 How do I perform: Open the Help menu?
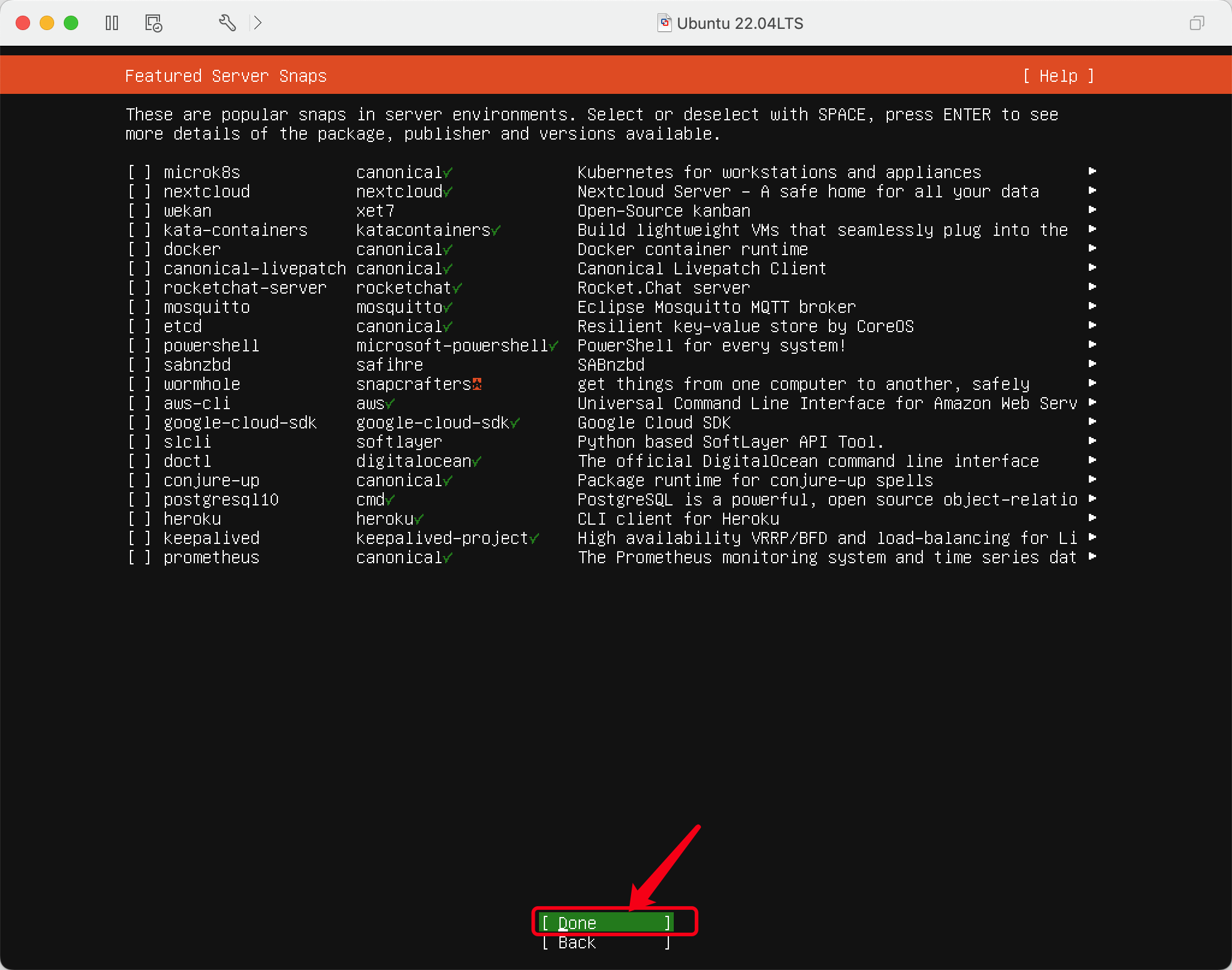coord(1059,76)
